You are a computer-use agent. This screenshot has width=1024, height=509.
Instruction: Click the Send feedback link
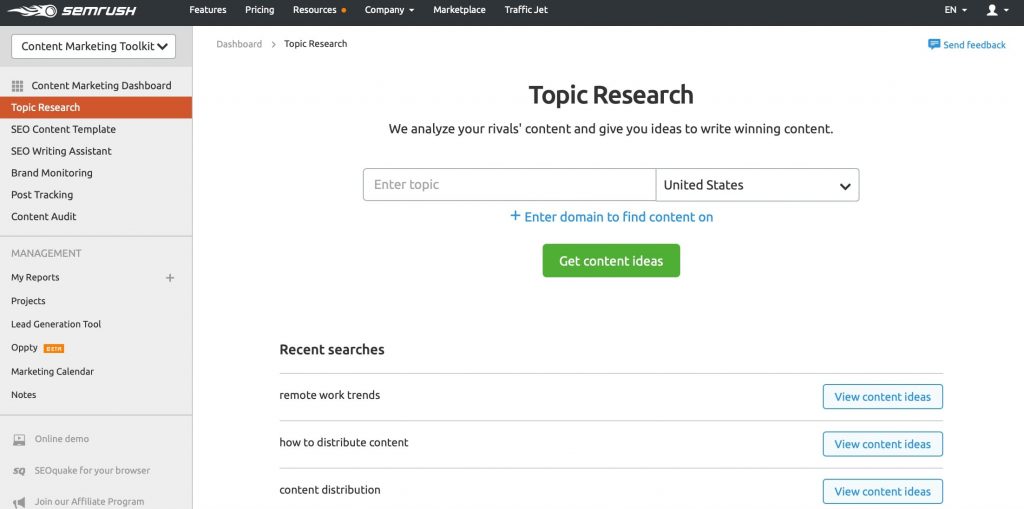[x=974, y=45]
